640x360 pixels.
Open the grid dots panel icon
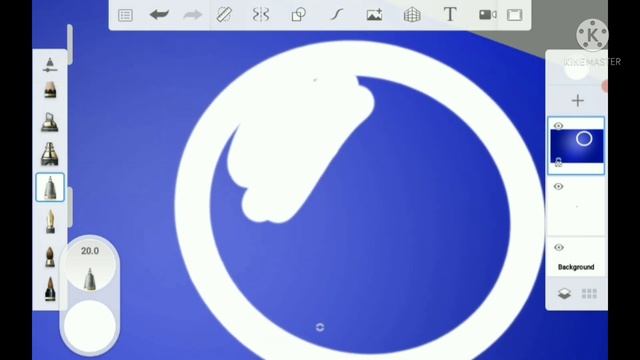(x=589, y=293)
